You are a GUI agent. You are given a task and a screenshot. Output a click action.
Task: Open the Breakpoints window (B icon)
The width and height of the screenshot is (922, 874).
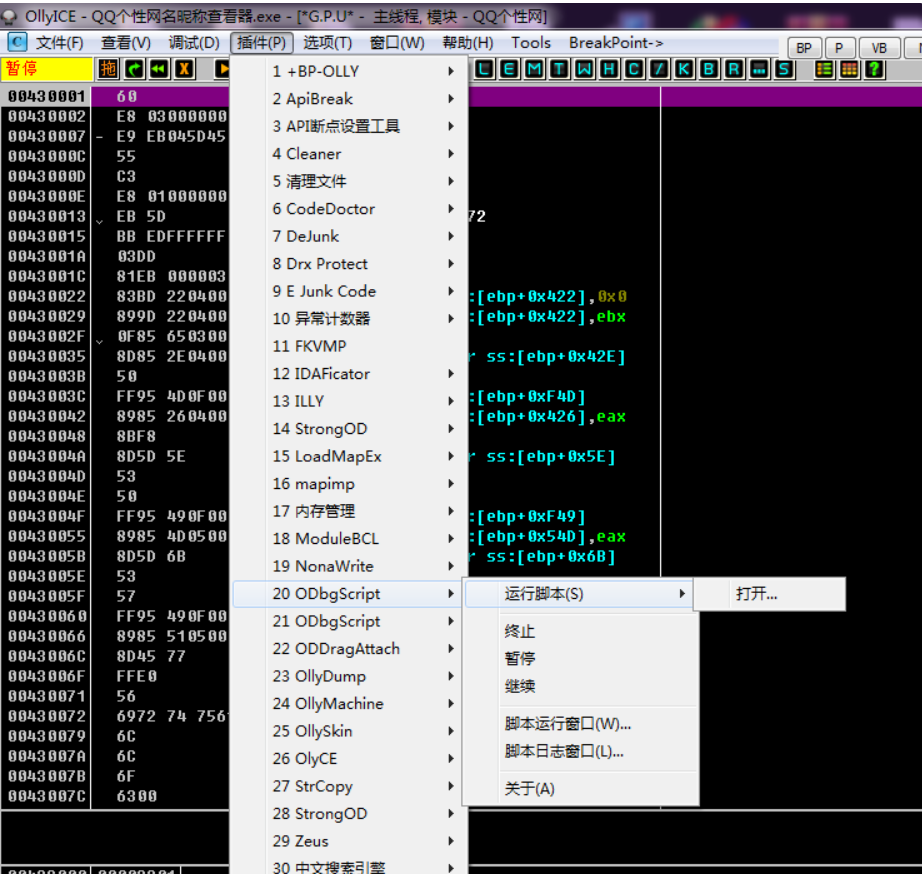pyautogui.click(x=709, y=69)
